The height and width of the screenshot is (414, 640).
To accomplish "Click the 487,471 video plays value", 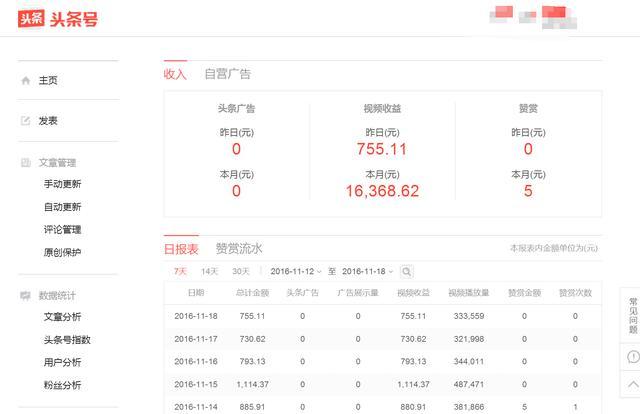I will tap(469, 384).
